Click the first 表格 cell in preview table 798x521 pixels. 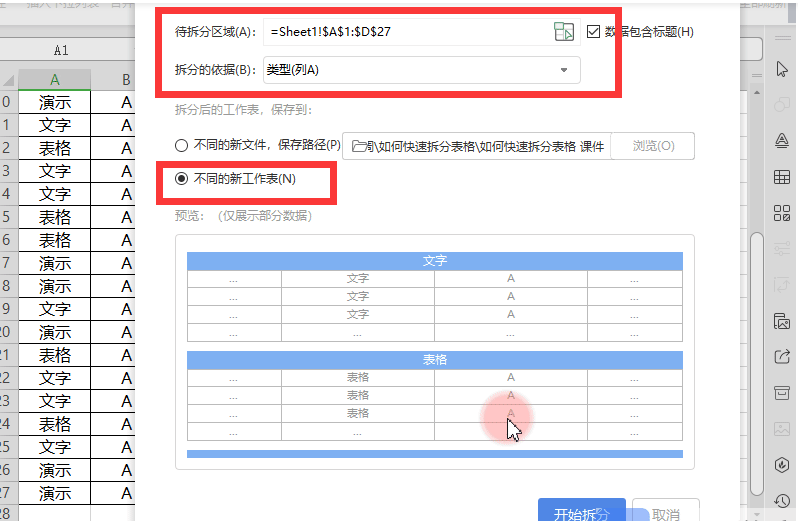pos(358,378)
